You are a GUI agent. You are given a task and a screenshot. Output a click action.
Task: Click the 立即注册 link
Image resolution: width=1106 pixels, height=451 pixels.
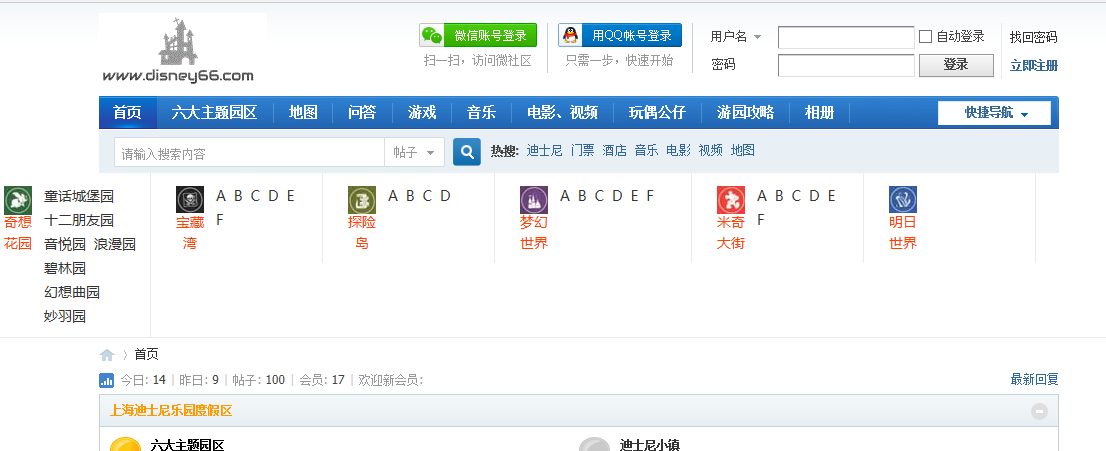(x=1033, y=66)
